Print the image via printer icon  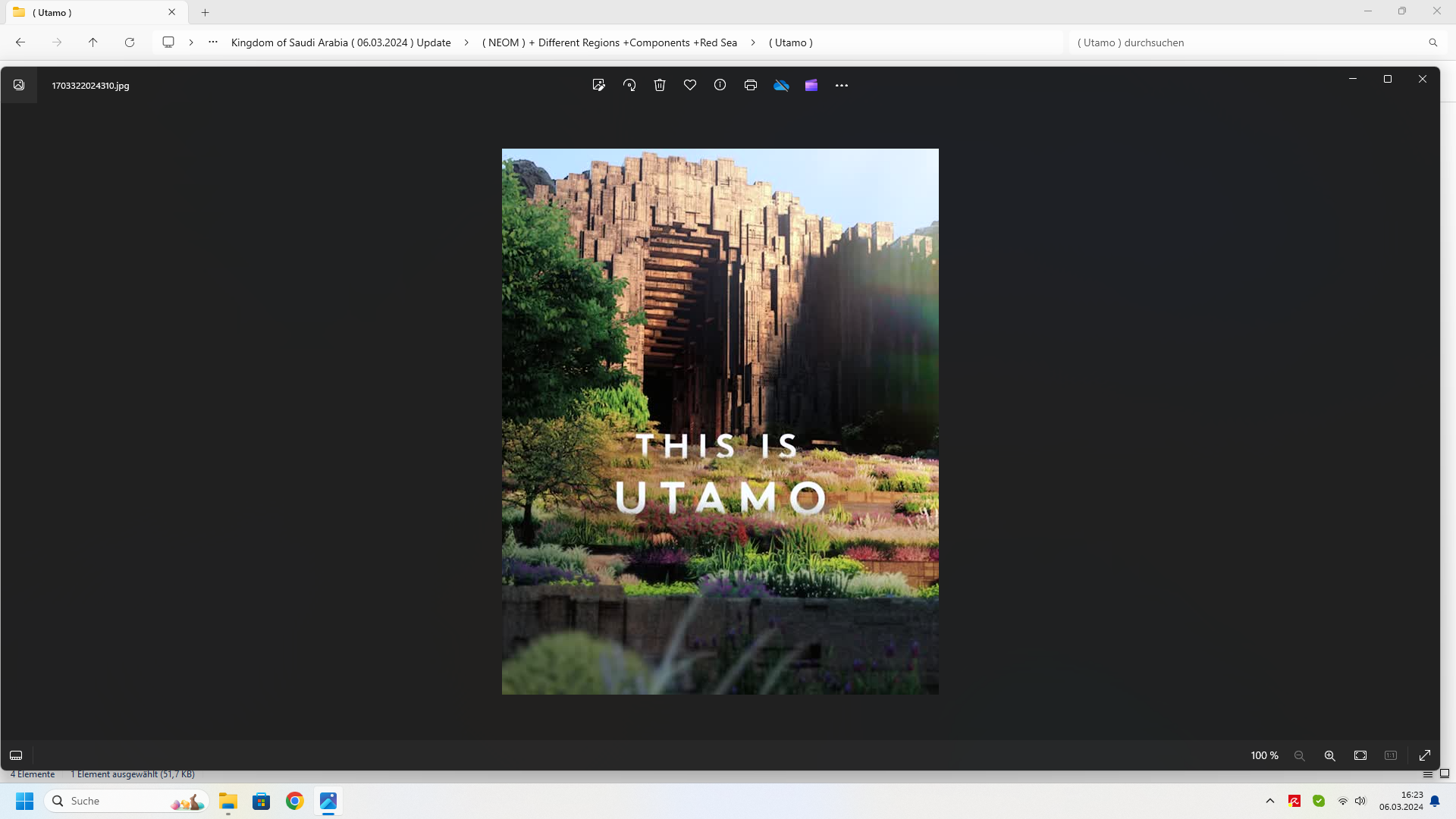point(751,85)
